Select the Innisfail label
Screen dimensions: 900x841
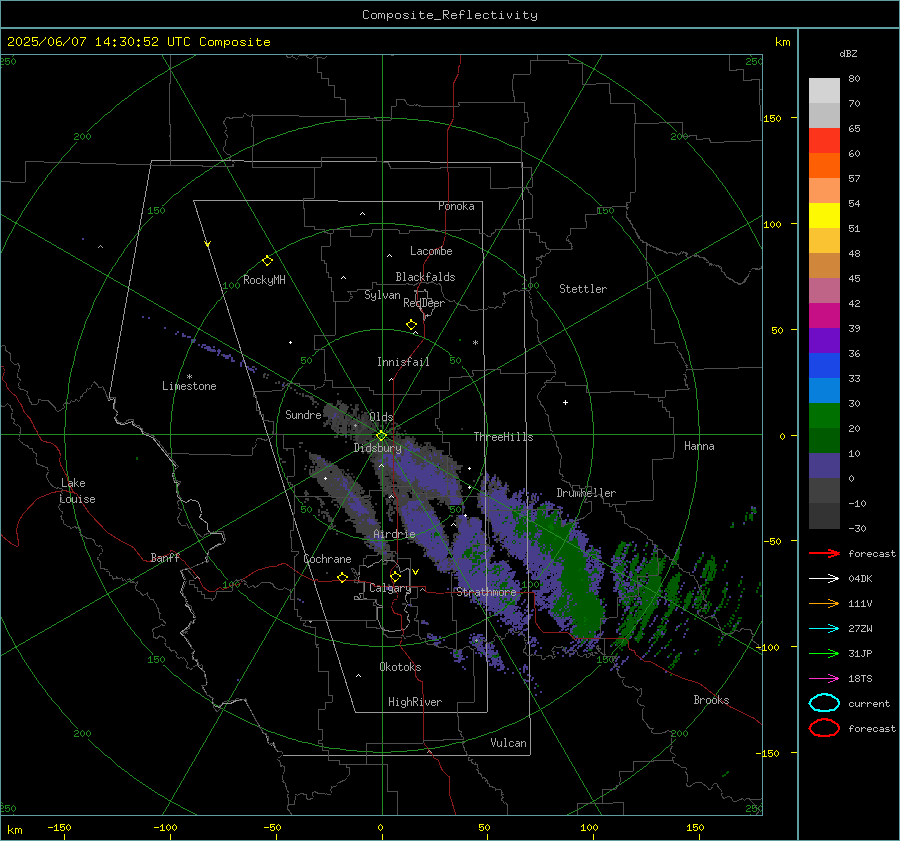tap(403, 362)
